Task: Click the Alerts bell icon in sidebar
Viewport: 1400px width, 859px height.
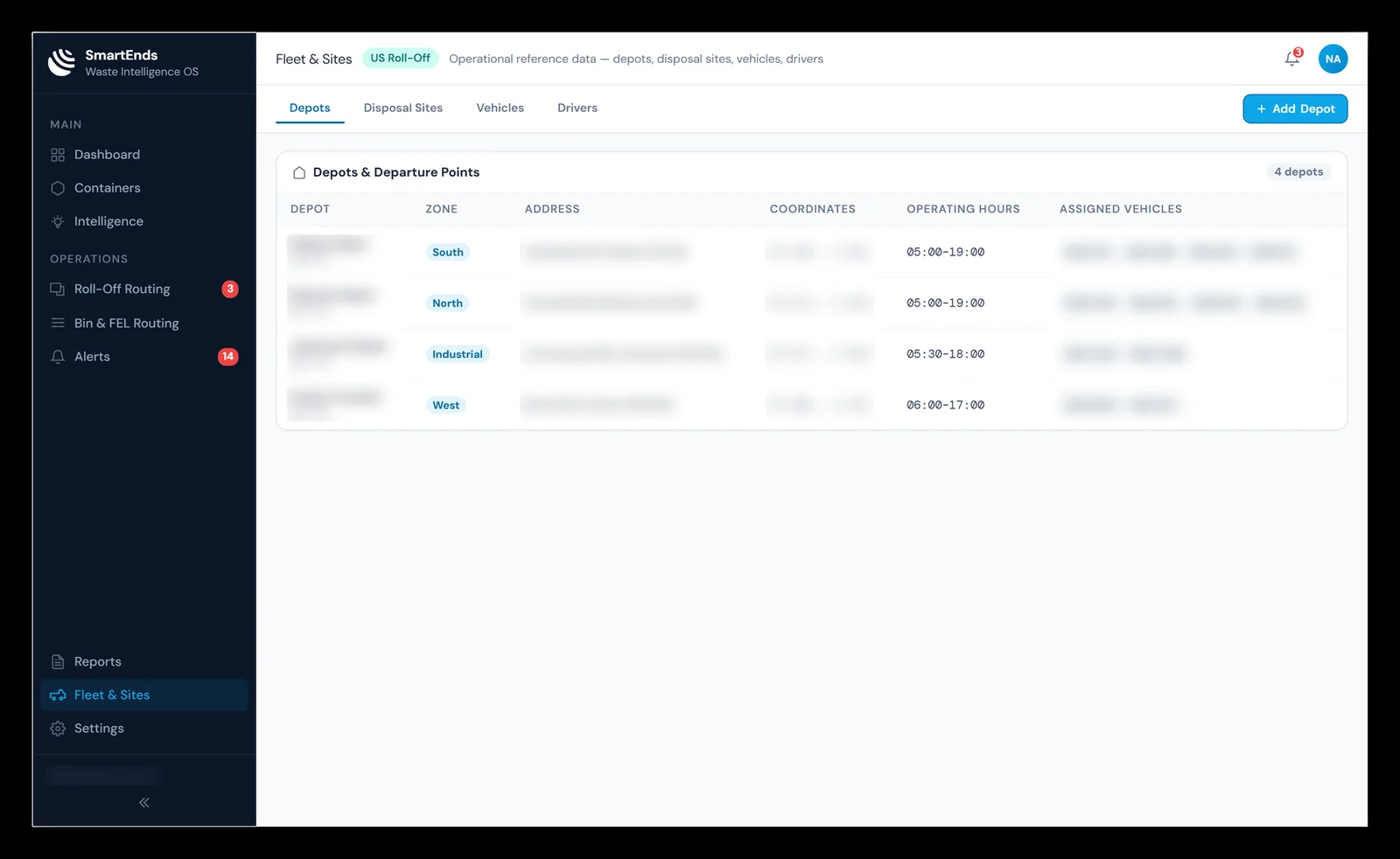Action: (x=58, y=357)
